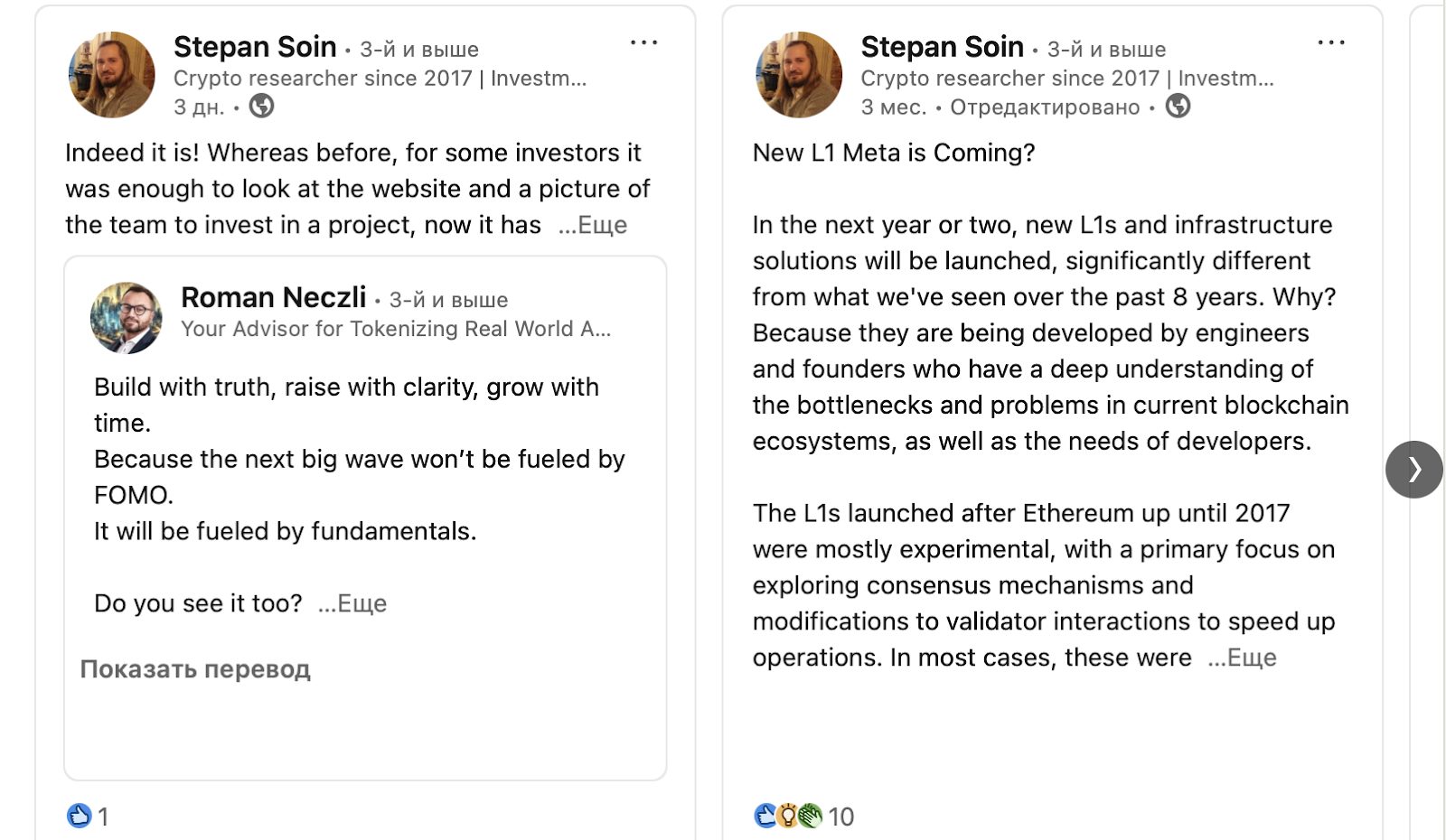Expand "...Еще" after "Do you see it too?"

click(x=352, y=603)
